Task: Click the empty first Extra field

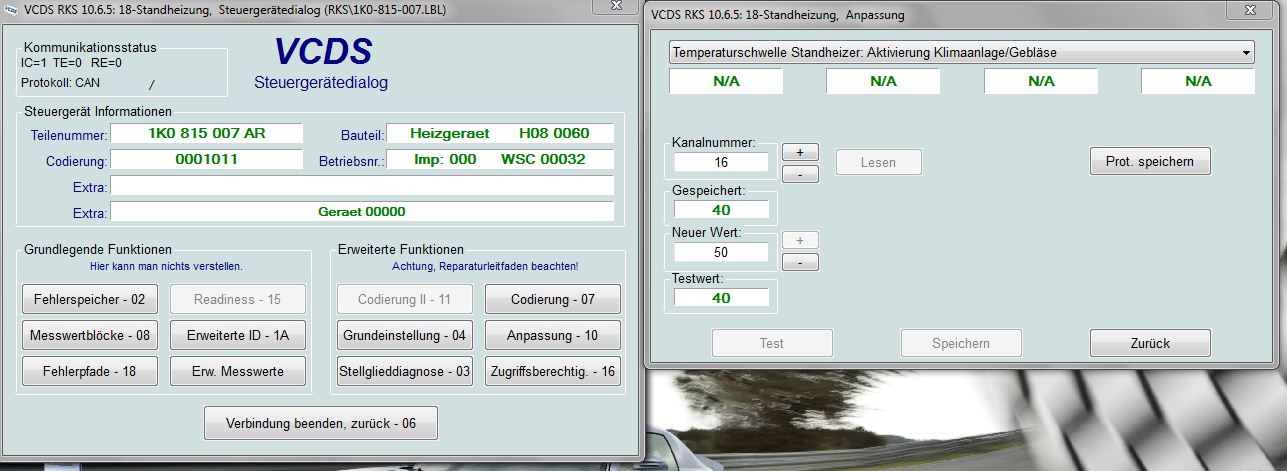Action: point(362,186)
